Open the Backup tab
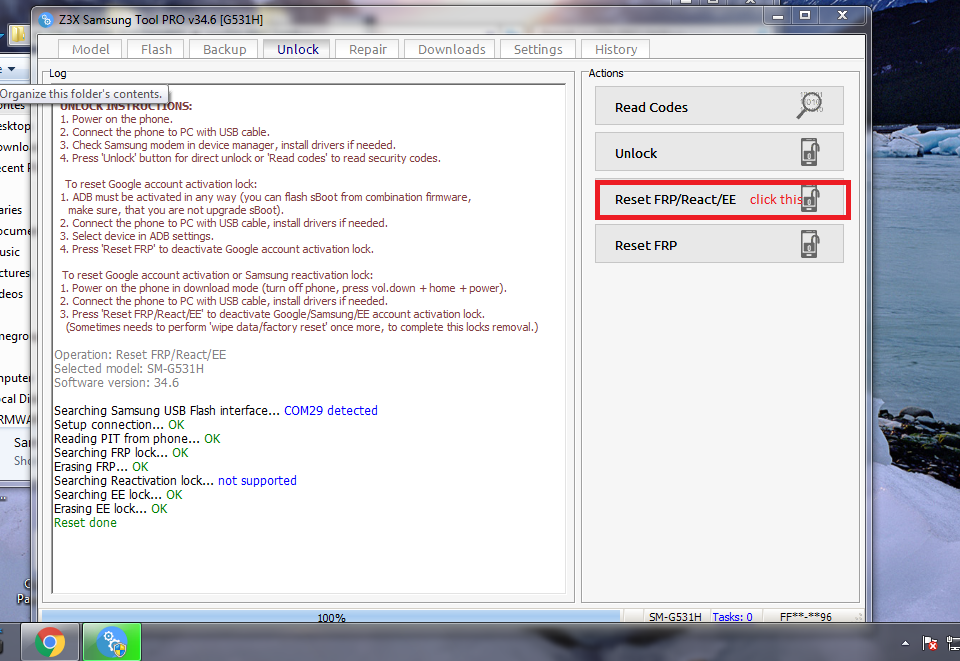The height and width of the screenshot is (661, 960). (x=224, y=50)
